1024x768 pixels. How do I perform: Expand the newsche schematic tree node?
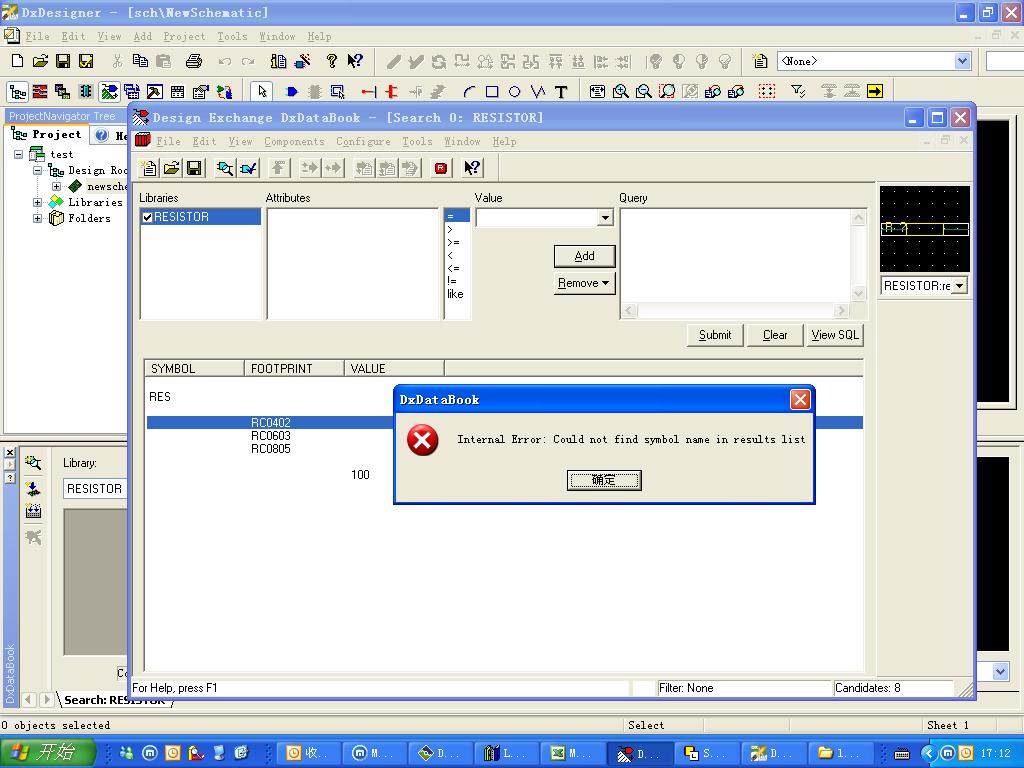[56, 186]
